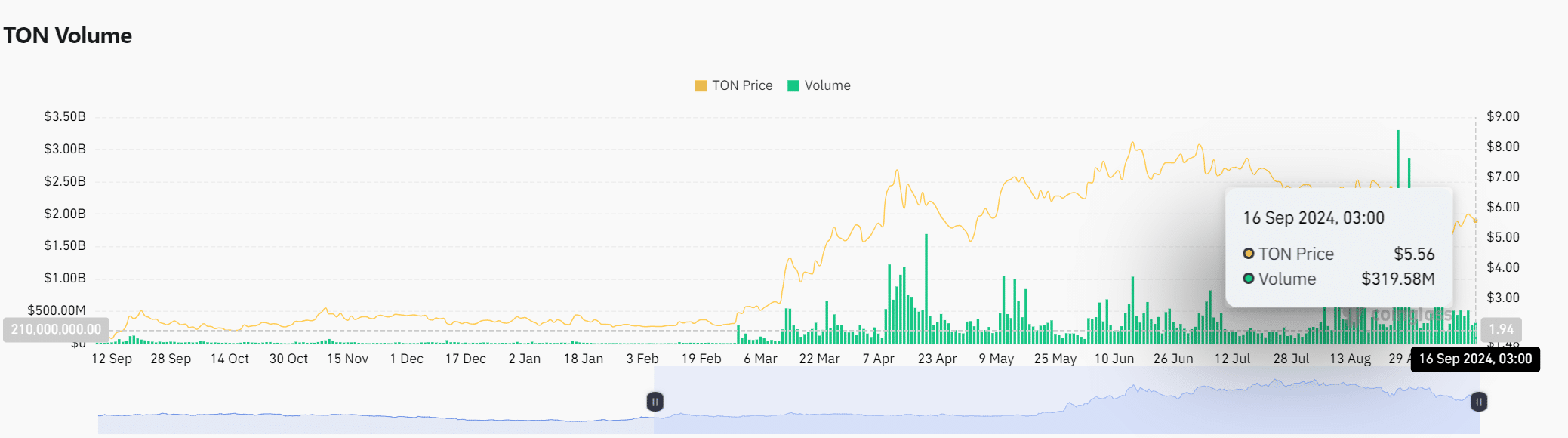Click the 210,000,000.00 left axis marker
1568x438 pixels.
(x=56, y=329)
